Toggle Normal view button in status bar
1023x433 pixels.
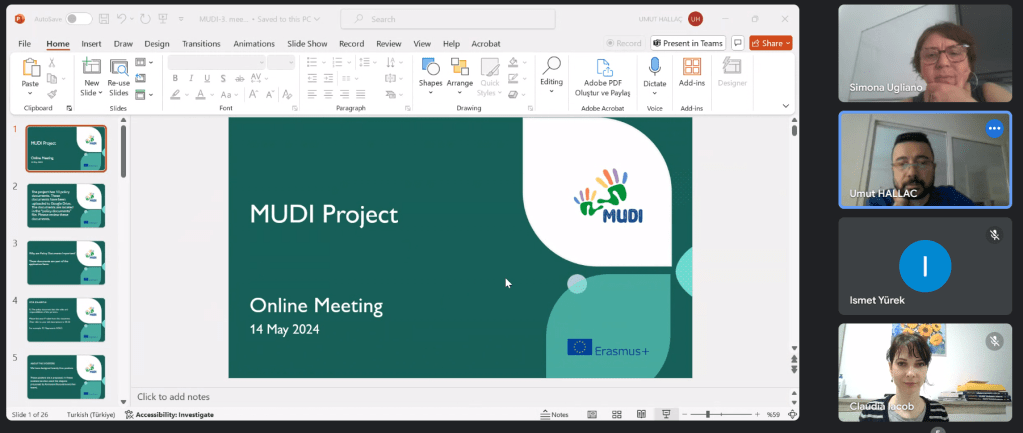592,414
